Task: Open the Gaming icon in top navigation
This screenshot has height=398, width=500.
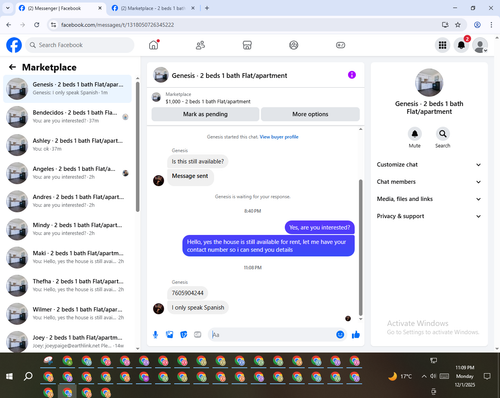Action: 340,45
